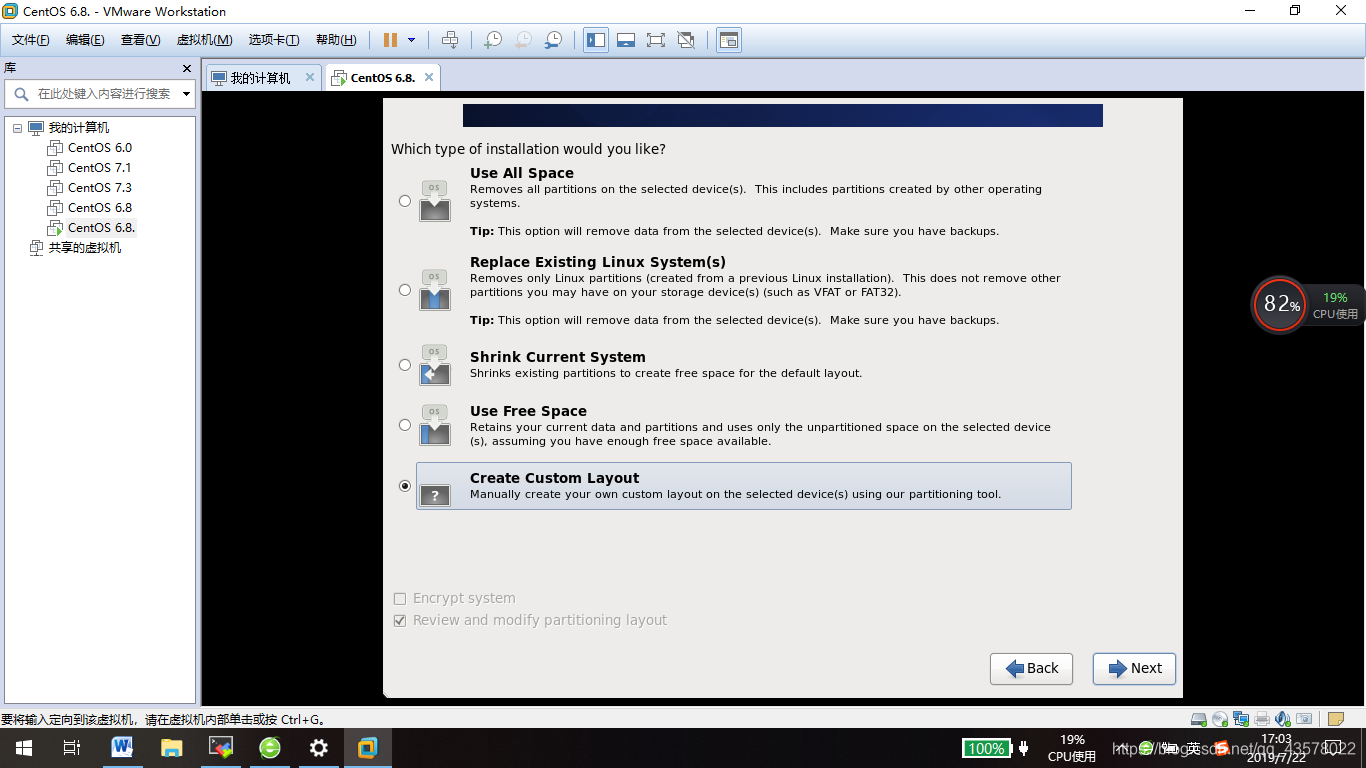The image size is (1366, 768).
Task: Click the Replace Existing Linux System icon
Action: [x=435, y=290]
